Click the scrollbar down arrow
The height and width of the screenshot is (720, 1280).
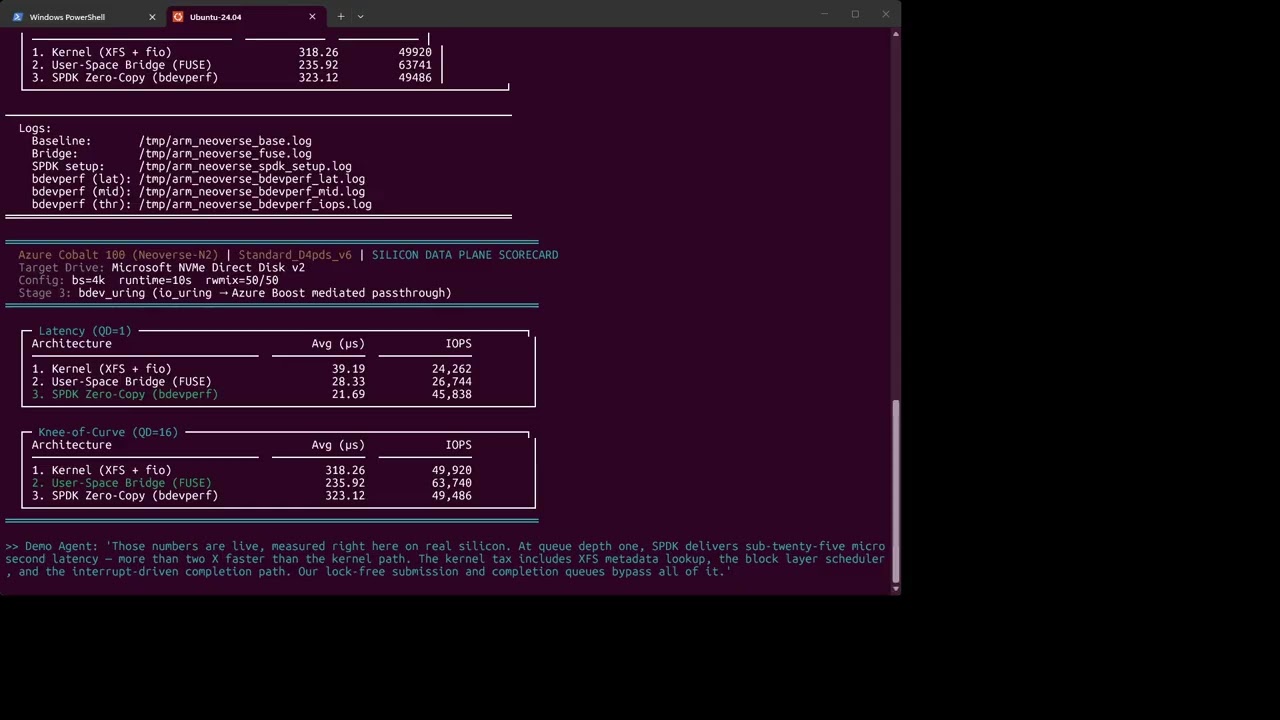coord(895,588)
